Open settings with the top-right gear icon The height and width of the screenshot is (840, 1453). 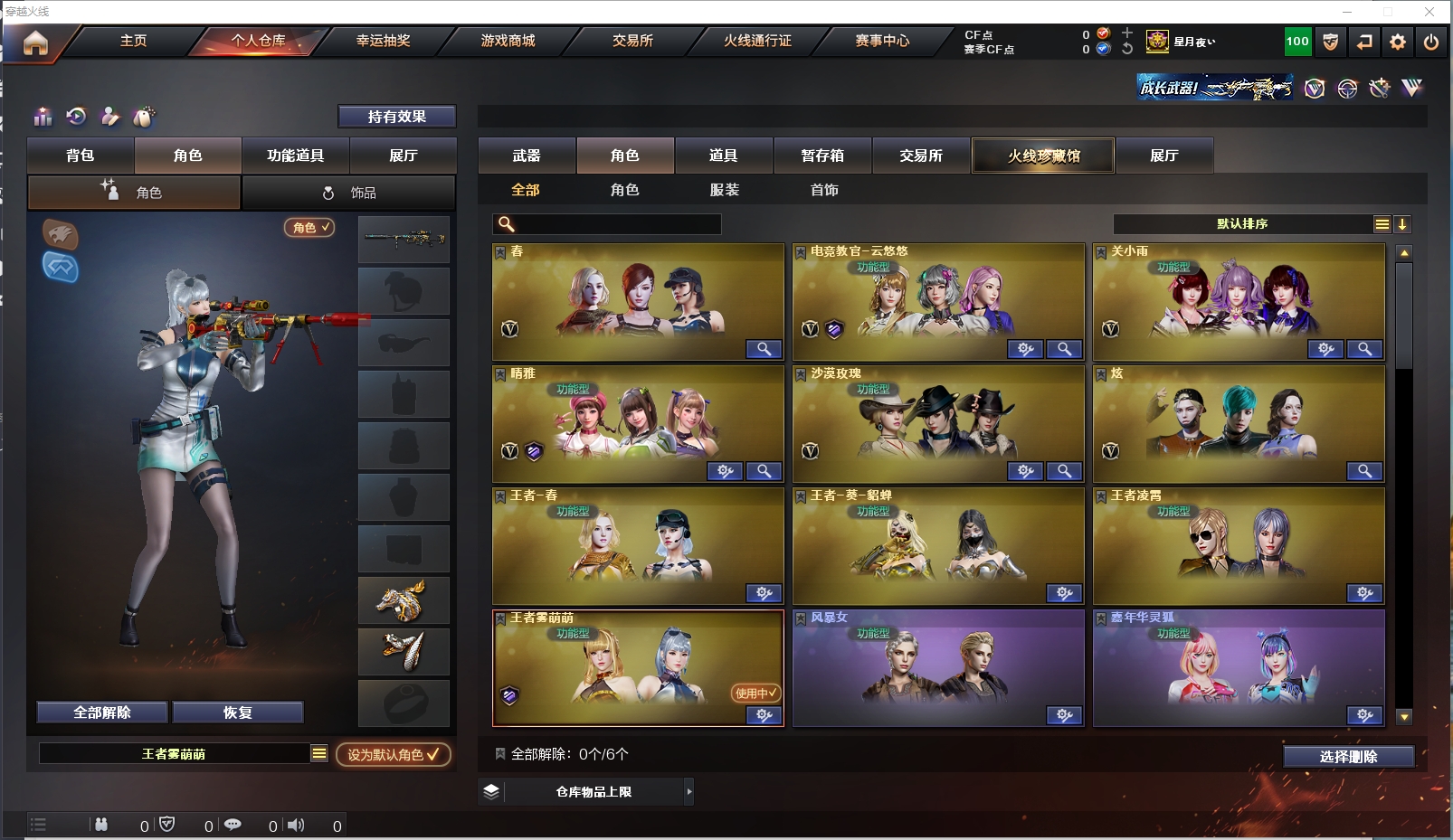pos(1398,42)
